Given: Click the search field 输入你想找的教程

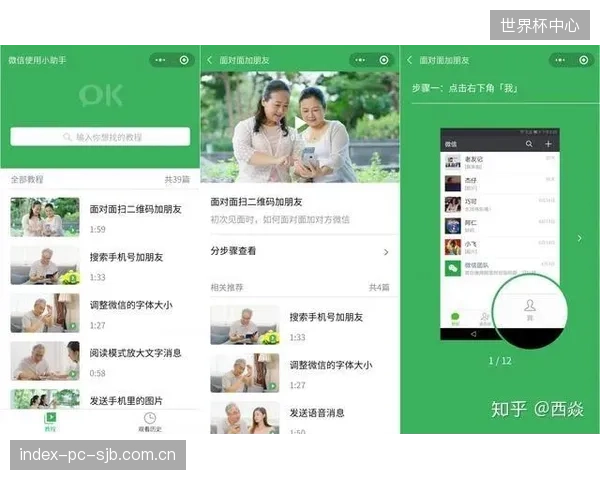Looking at the screenshot, I should coord(100,137).
